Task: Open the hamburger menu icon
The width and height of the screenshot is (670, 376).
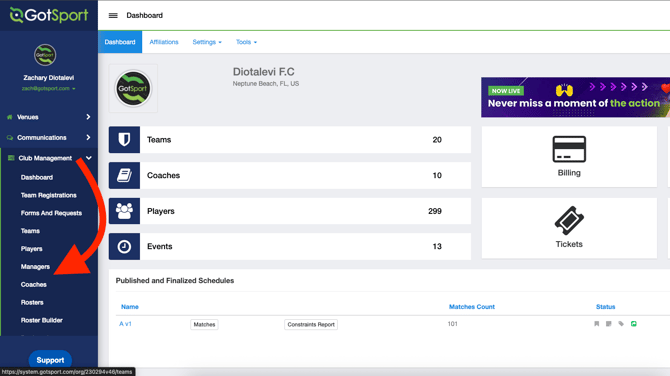Action: (113, 15)
